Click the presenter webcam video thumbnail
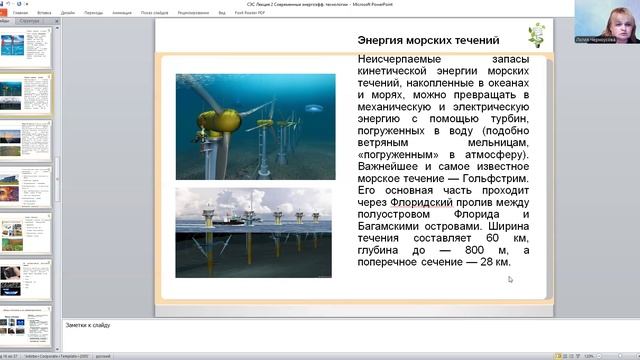This screenshot has width=640, height=360. 607,22
